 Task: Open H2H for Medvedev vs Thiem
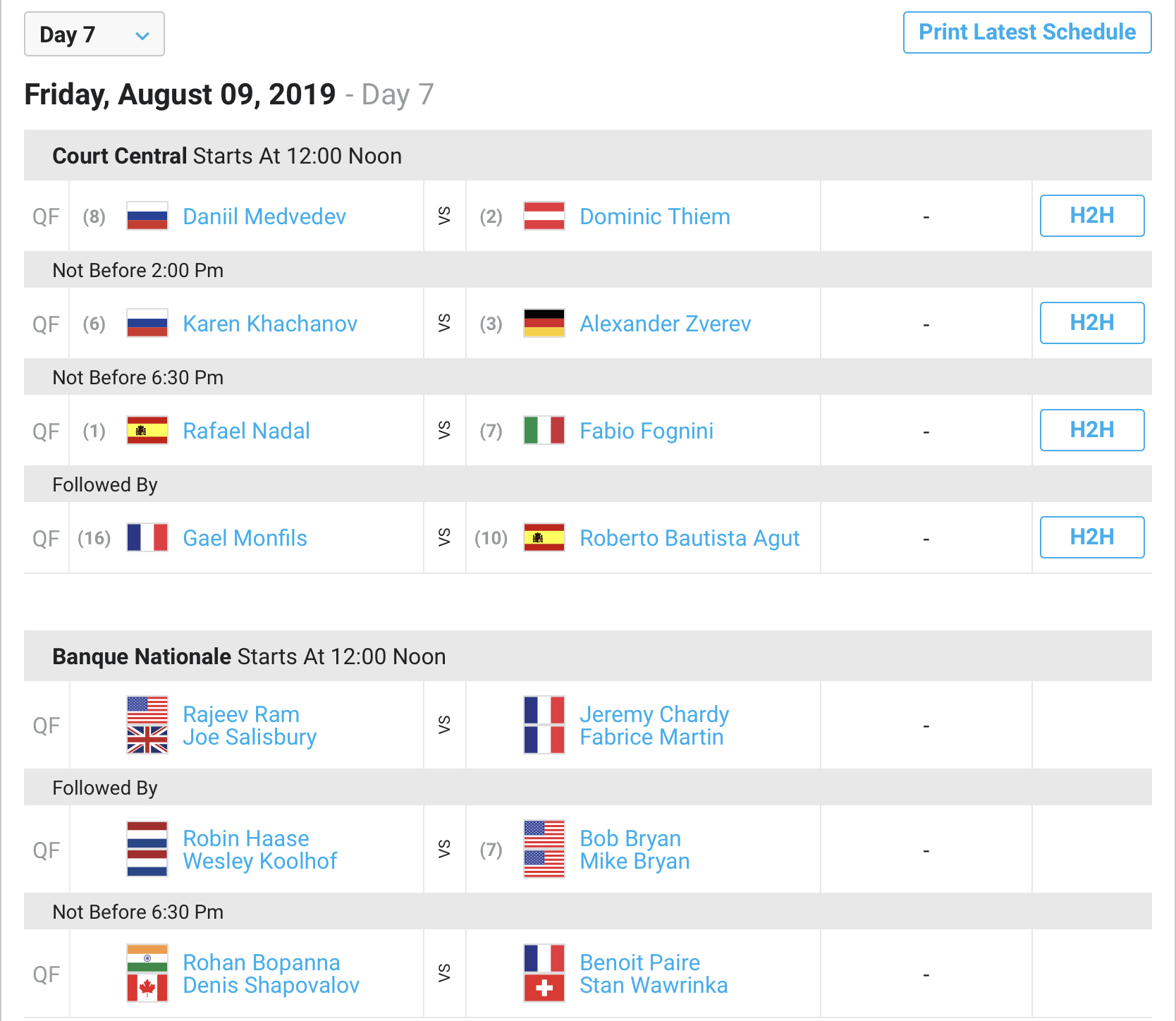(1092, 216)
